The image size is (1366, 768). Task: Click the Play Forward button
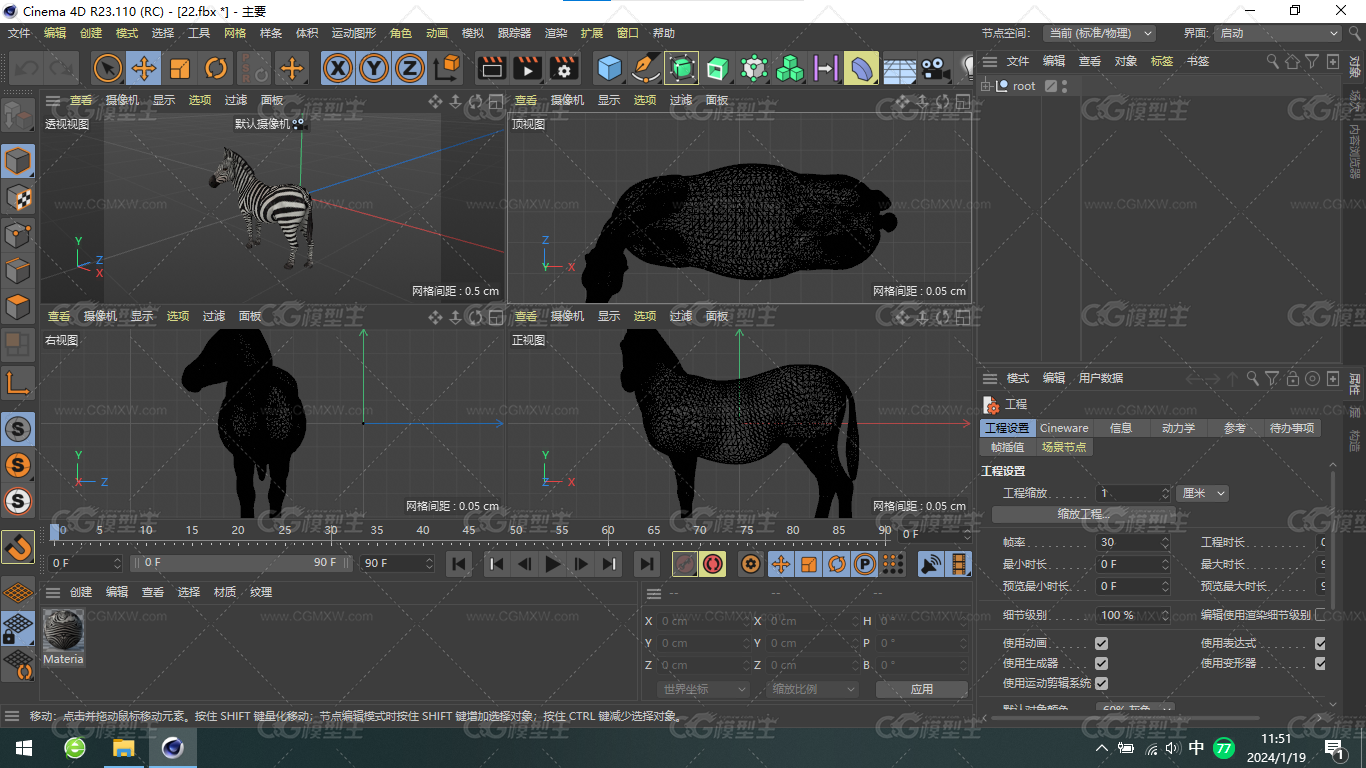click(x=552, y=564)
